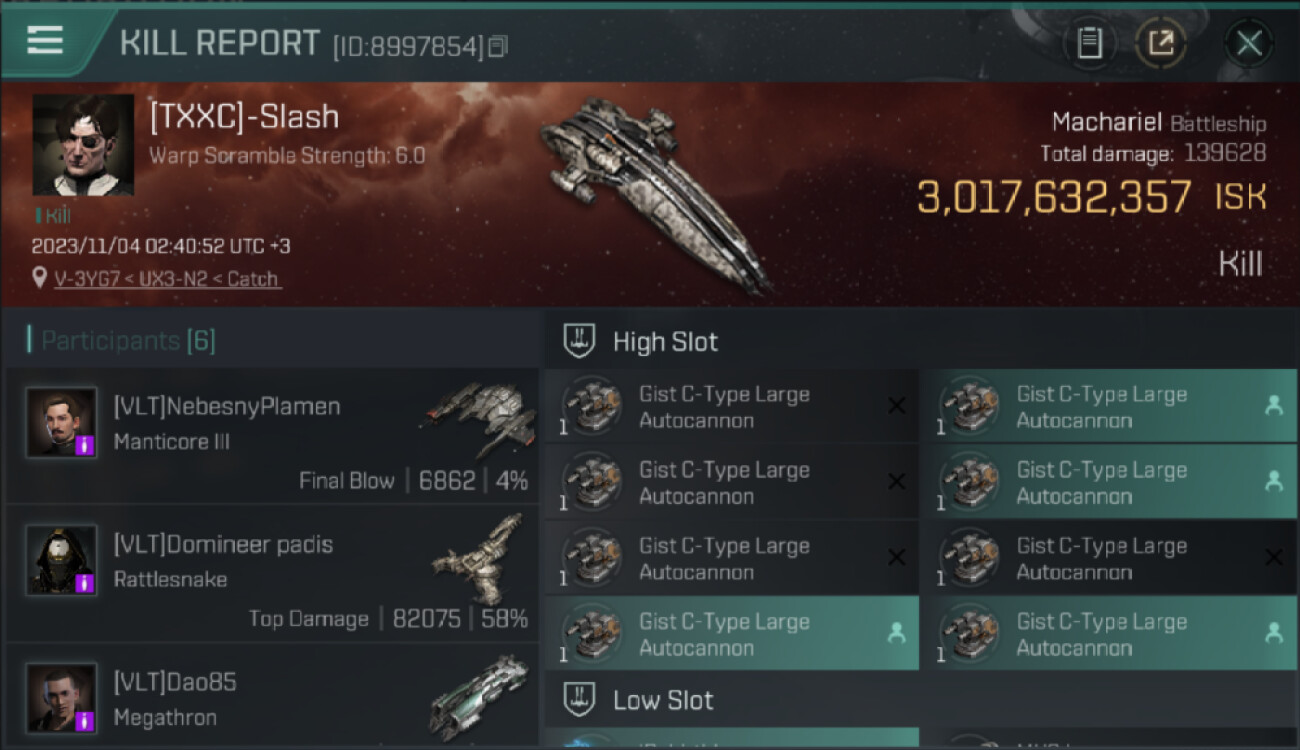Image resolution: width=1300 pixels, height=750 pixels.
Task: Click the Participants [6] header
Action: [127, 341]
